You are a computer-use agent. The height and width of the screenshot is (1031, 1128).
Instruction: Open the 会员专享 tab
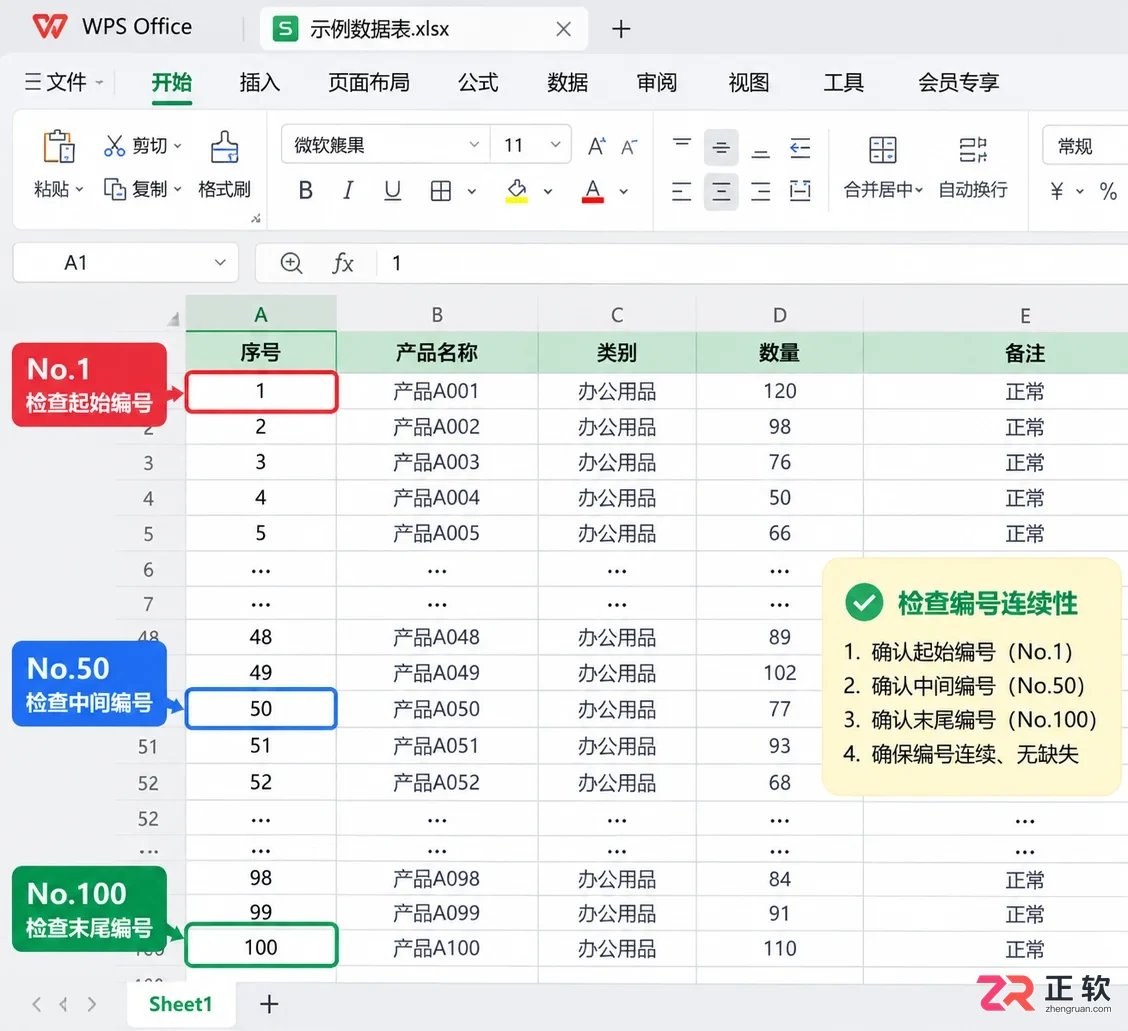pyautogui.click(x=958, y=83)
